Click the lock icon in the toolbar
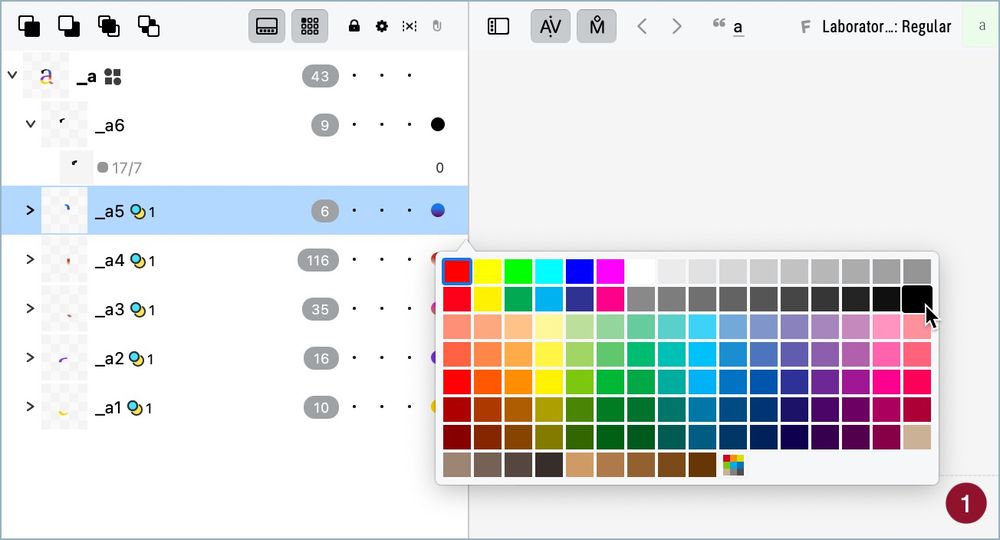The width and height of the screenshot is (1000, 540). [354, 26]
